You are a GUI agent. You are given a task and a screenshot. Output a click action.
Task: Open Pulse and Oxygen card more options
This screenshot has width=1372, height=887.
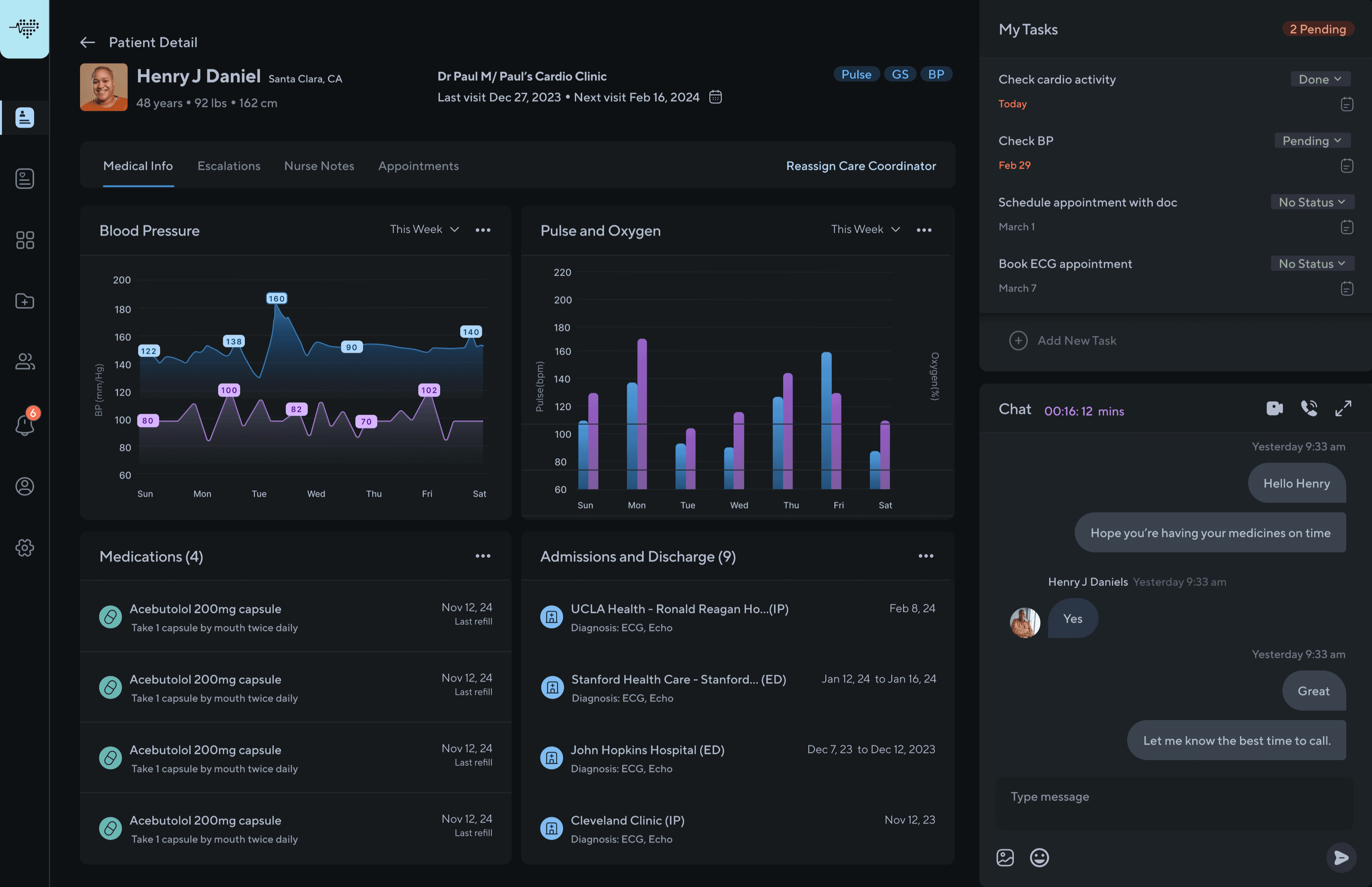[x=924, y=230]
